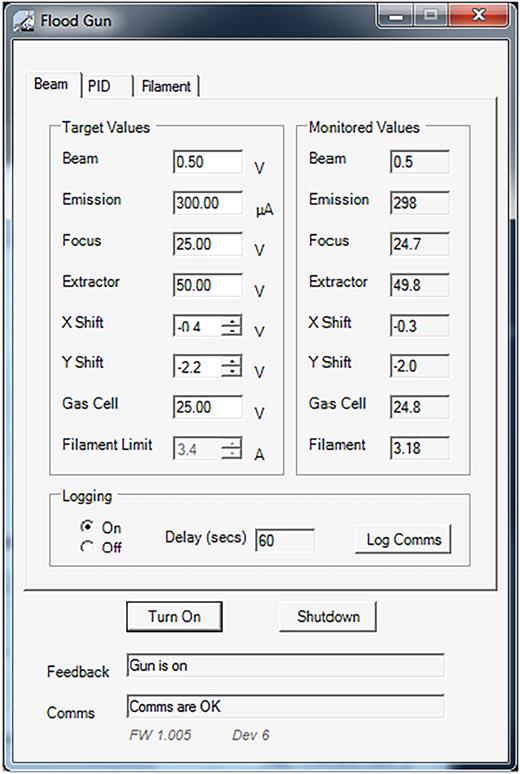This screenshot has height=774, width=520.
Task: Click monitored Filament value 3.18
Action: pyautogui.click(x=420, y=448)
